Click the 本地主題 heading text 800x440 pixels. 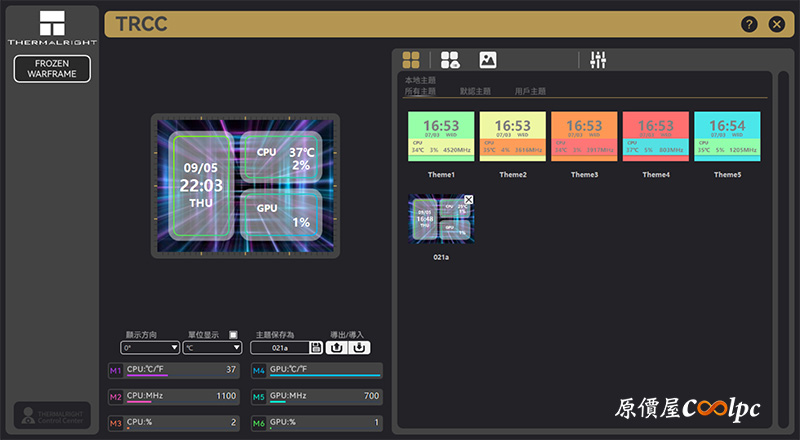pos(420,80)
